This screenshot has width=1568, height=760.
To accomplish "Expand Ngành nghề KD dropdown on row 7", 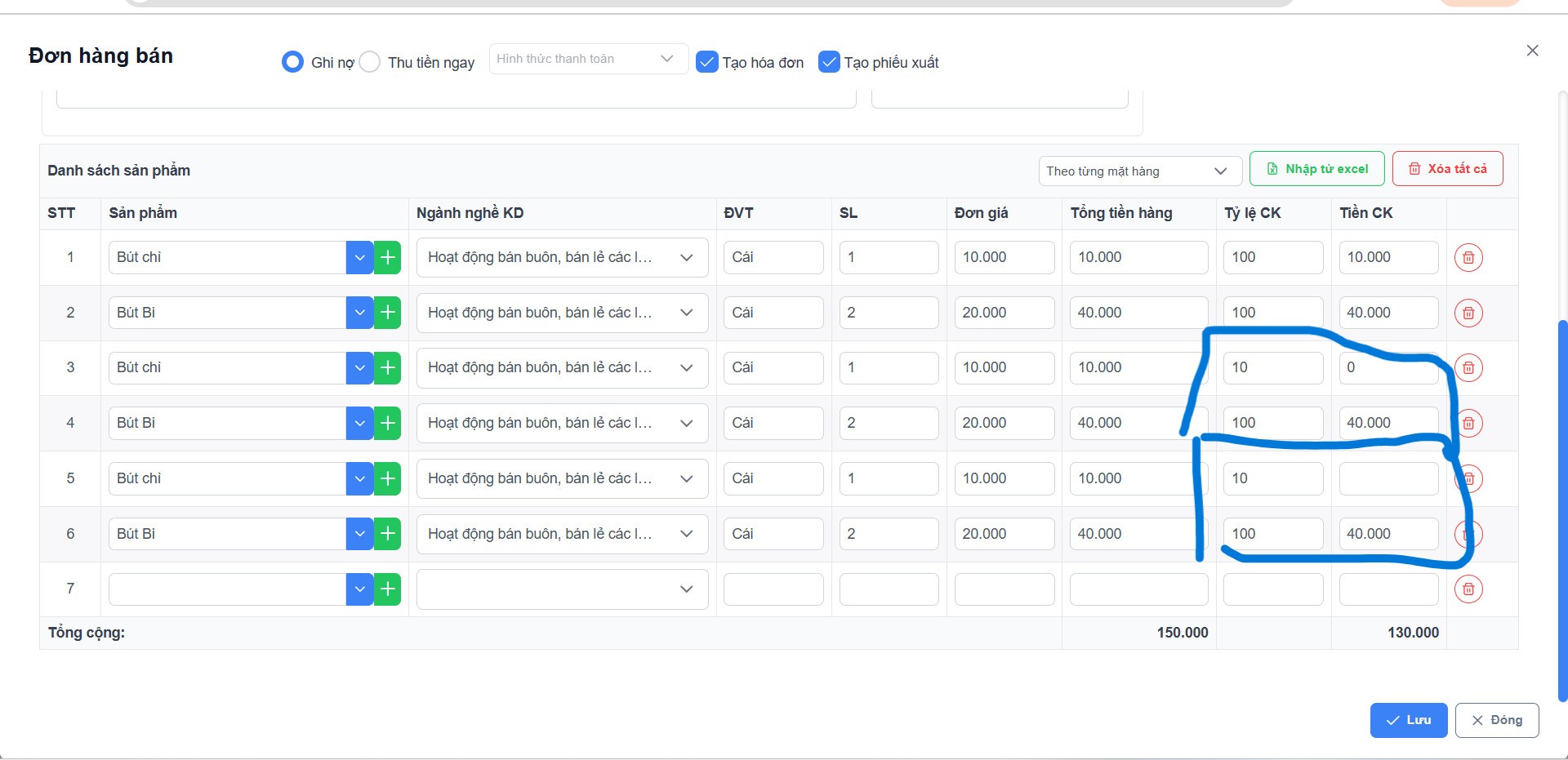I will coord(562,589).
